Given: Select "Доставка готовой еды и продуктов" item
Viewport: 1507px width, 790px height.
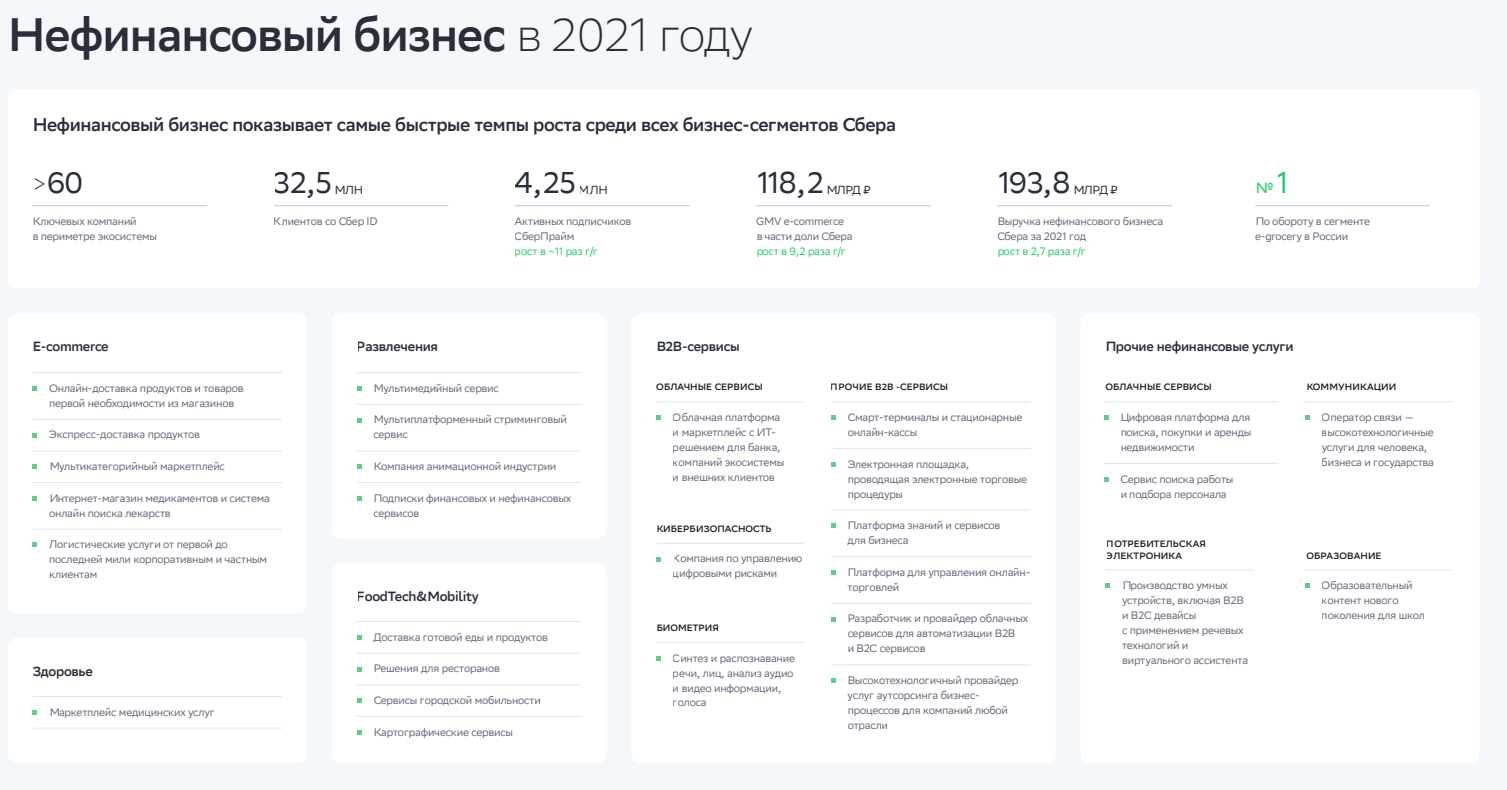Looking at the screenshot, I should 461,637.
